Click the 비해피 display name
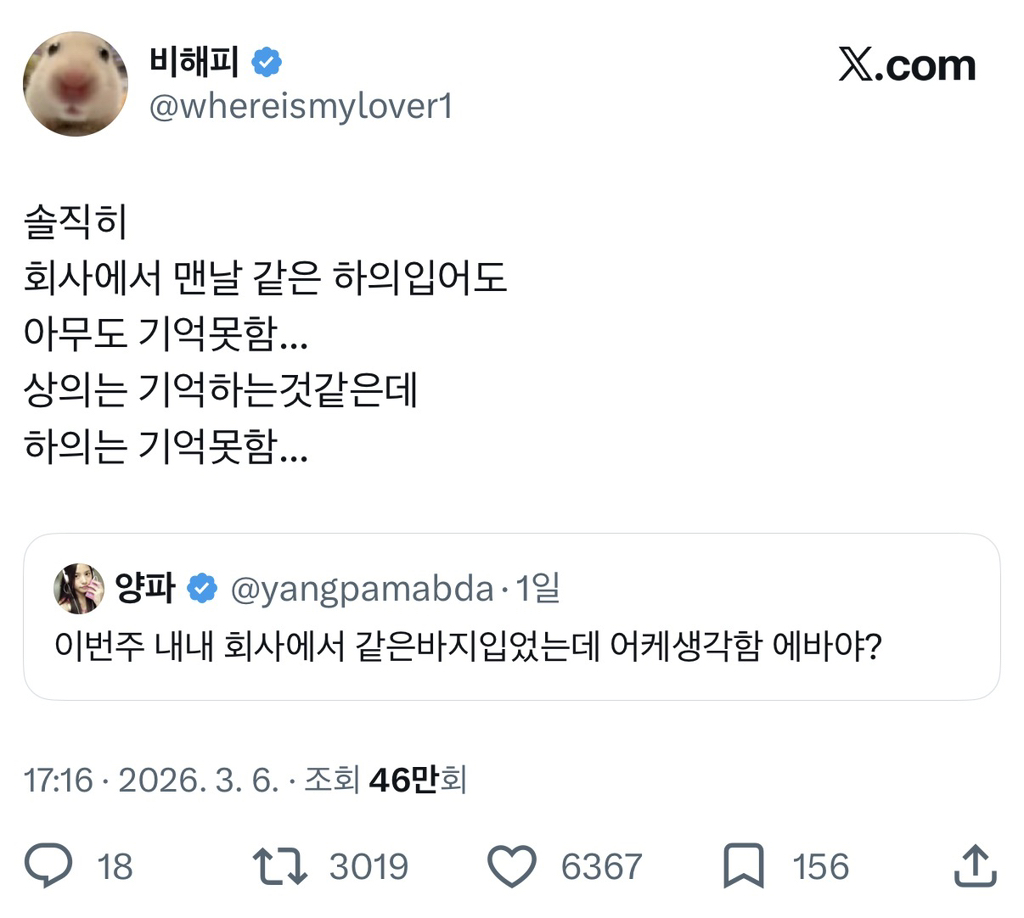Viewport: 1024px width, 918px height. pyautogui.click(x=194, y=63)
